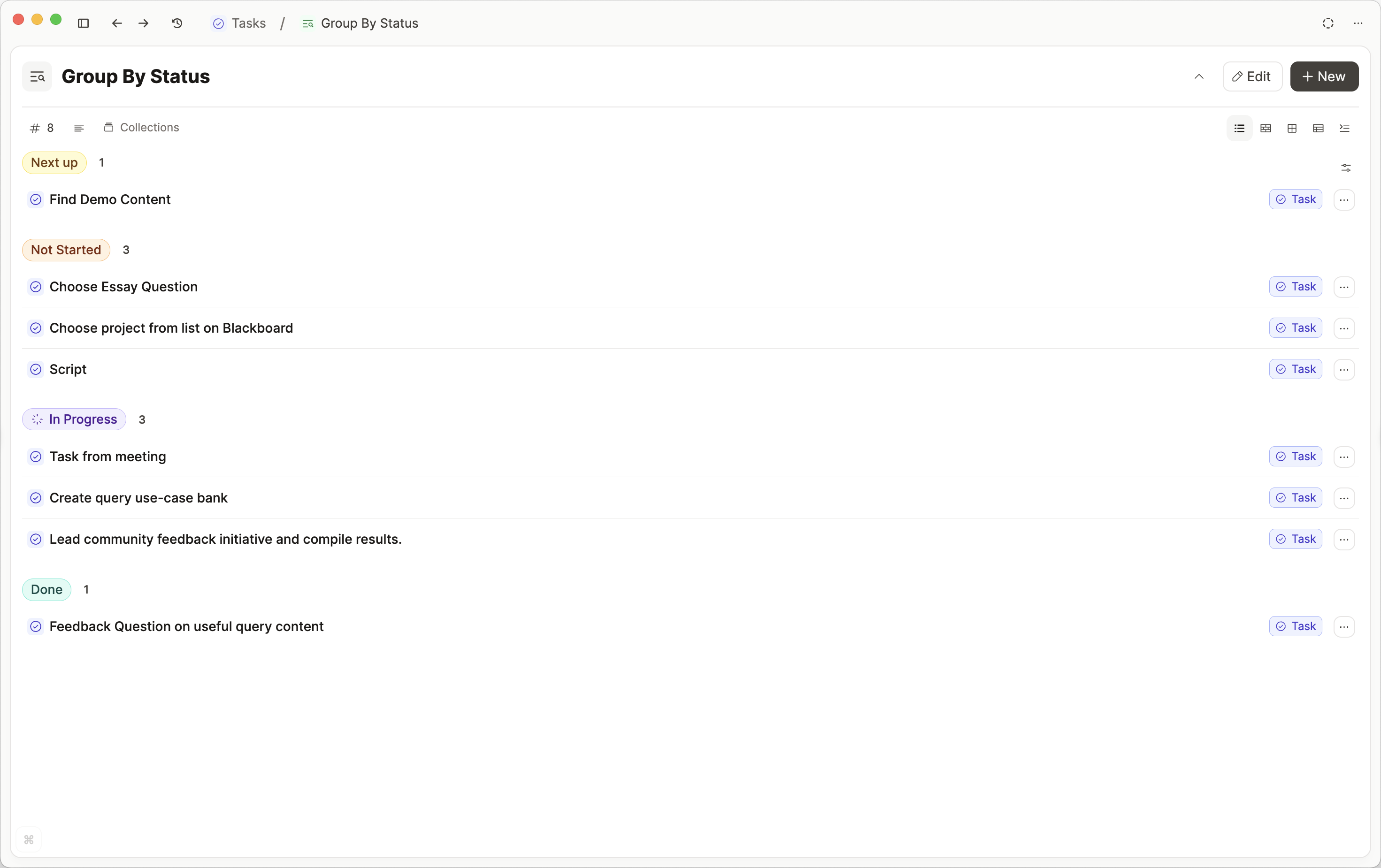Open view settings sliders icon
The width and height of the screenshot is (1381, 868).
coord(1345,168)
